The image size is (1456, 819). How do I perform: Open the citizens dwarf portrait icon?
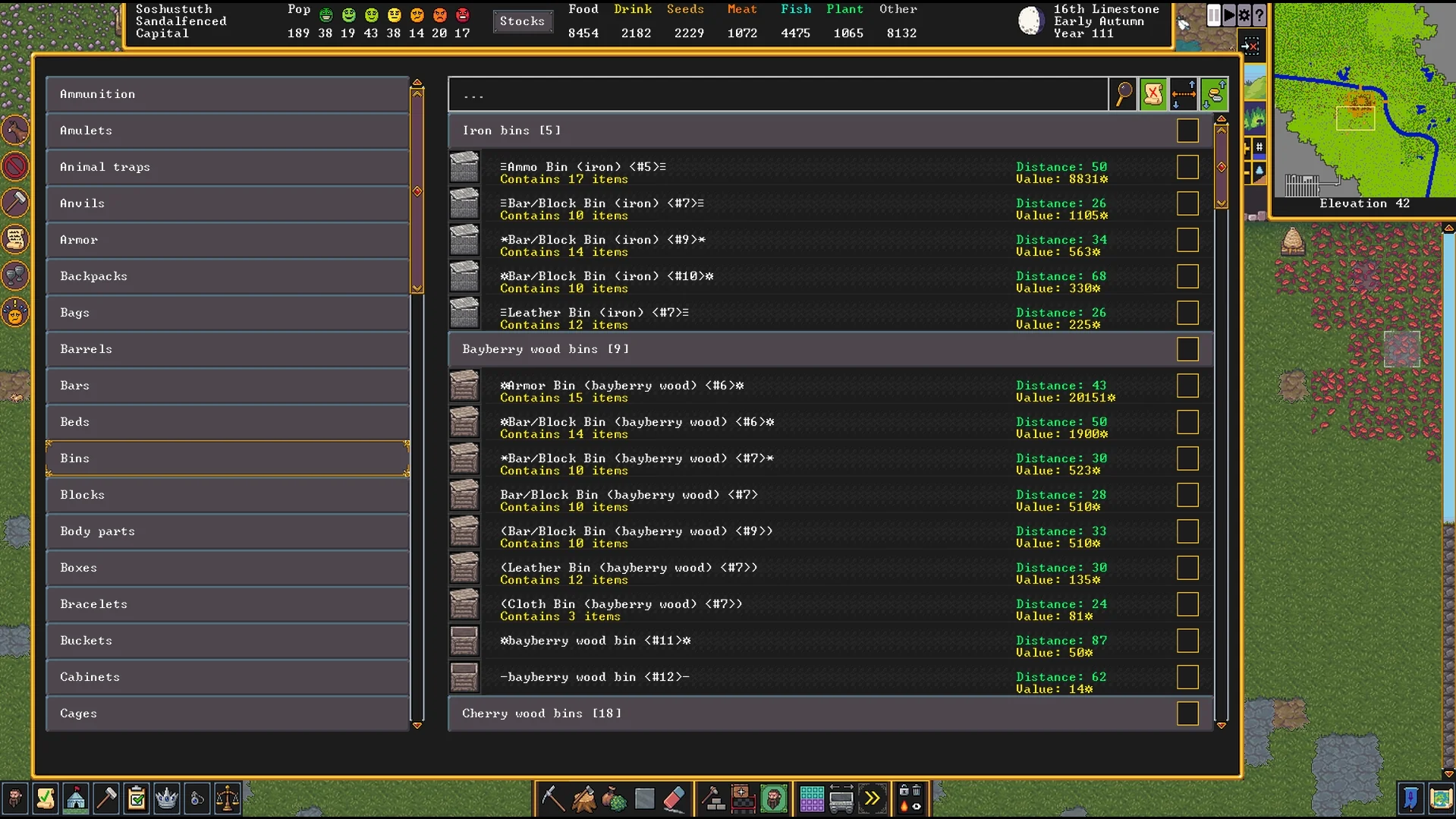click(x=15, y=799)
